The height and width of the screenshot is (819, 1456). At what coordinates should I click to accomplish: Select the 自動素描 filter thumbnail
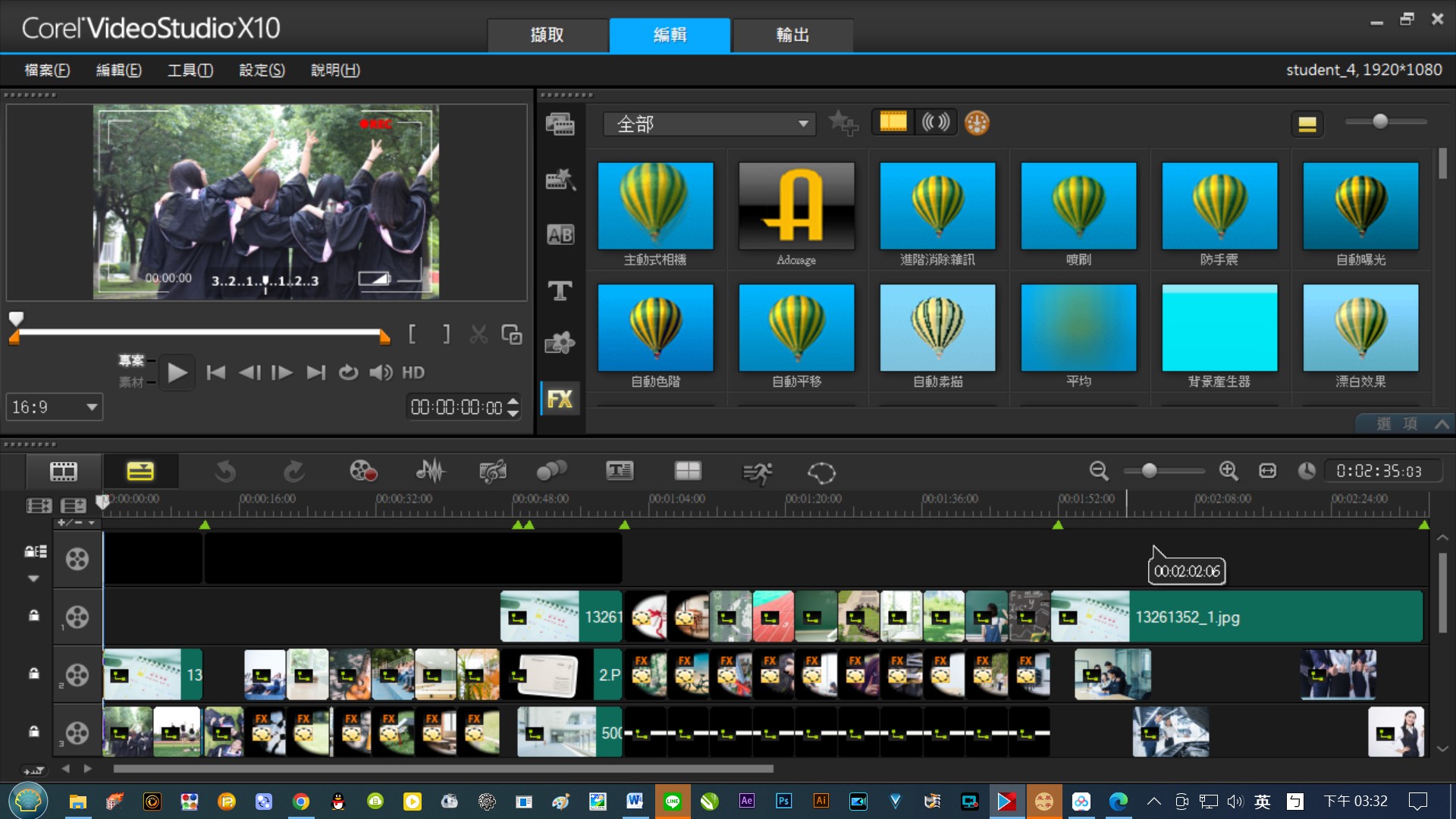[937, 328]
